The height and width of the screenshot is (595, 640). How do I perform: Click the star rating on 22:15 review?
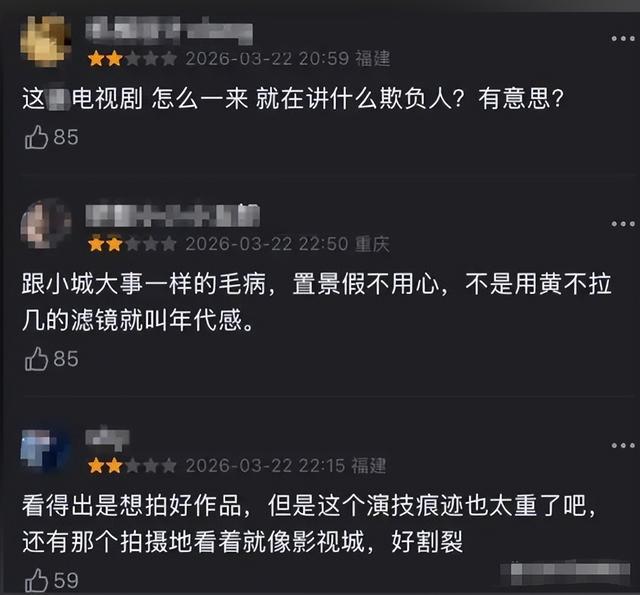[x=133, y=466]
